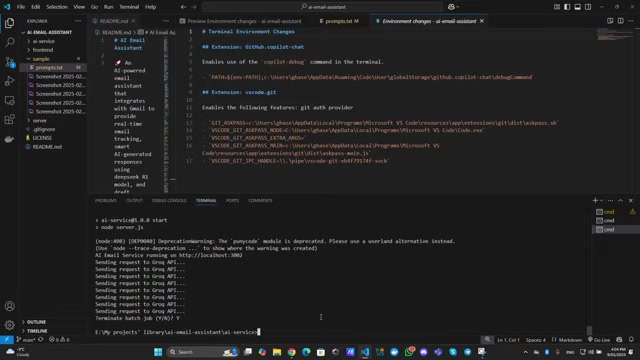Image resolution: width=640 pixels, height=360 pixels.
Task: Click the split editor right icon
Action: [620, 21]
